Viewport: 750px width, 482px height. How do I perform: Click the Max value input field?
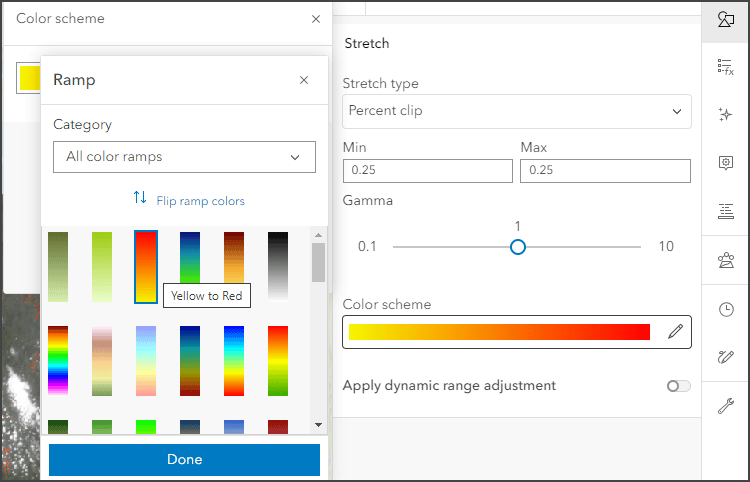pos(605,171)
